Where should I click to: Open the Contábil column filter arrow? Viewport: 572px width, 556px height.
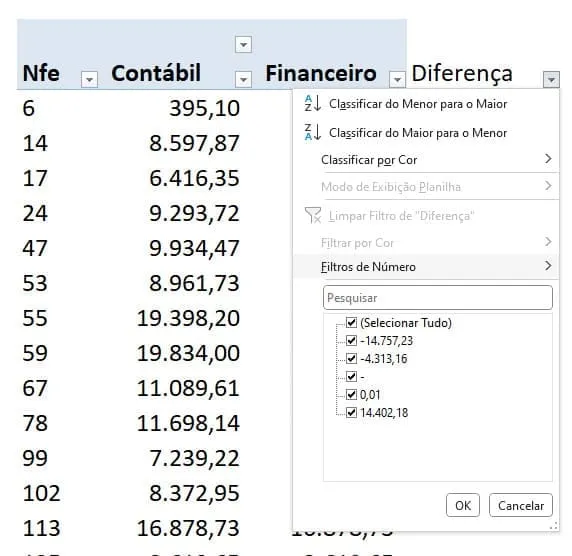click(243, 79)
